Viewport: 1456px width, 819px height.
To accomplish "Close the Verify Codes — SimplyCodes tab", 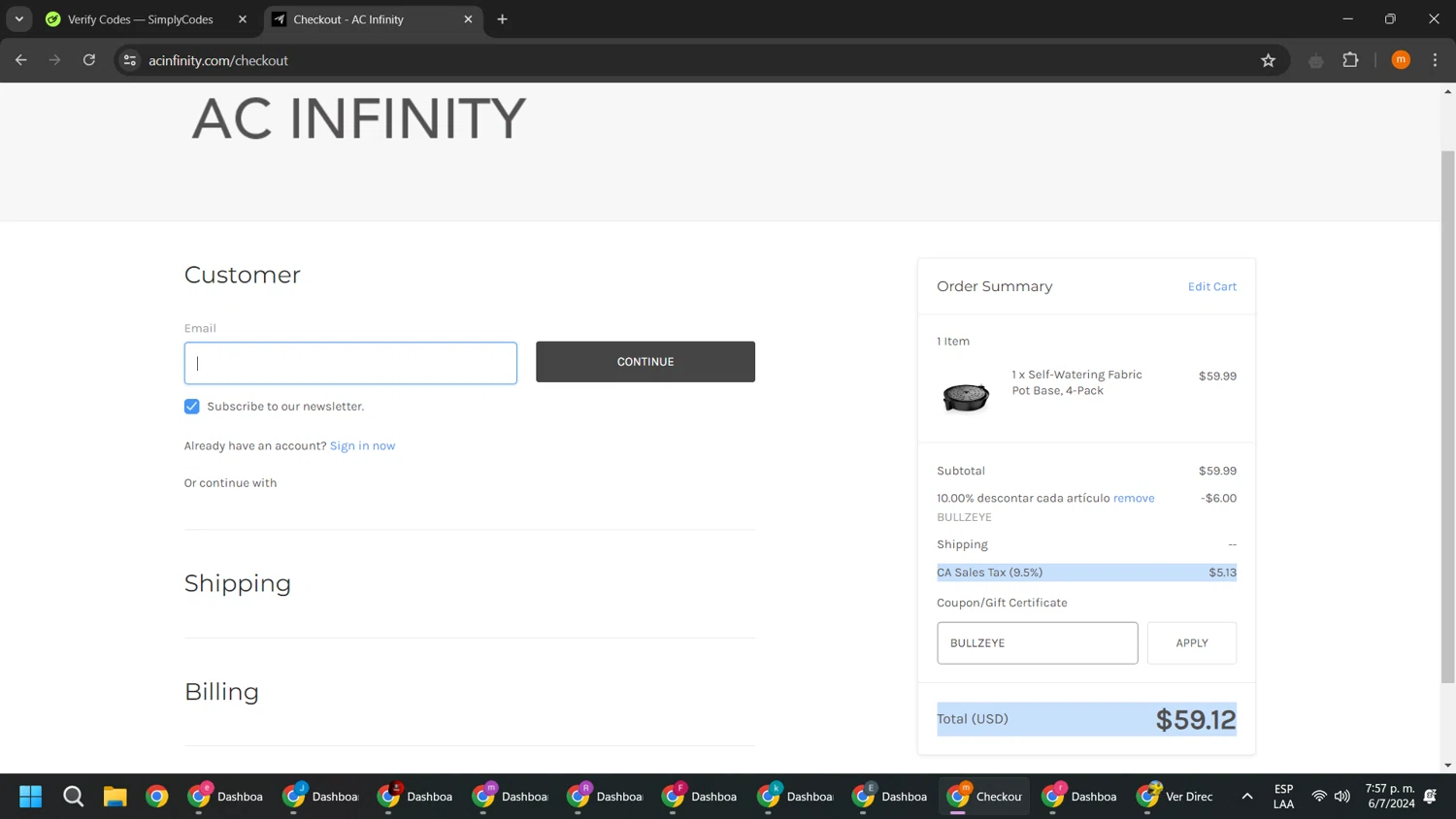I will coord(243,19).
